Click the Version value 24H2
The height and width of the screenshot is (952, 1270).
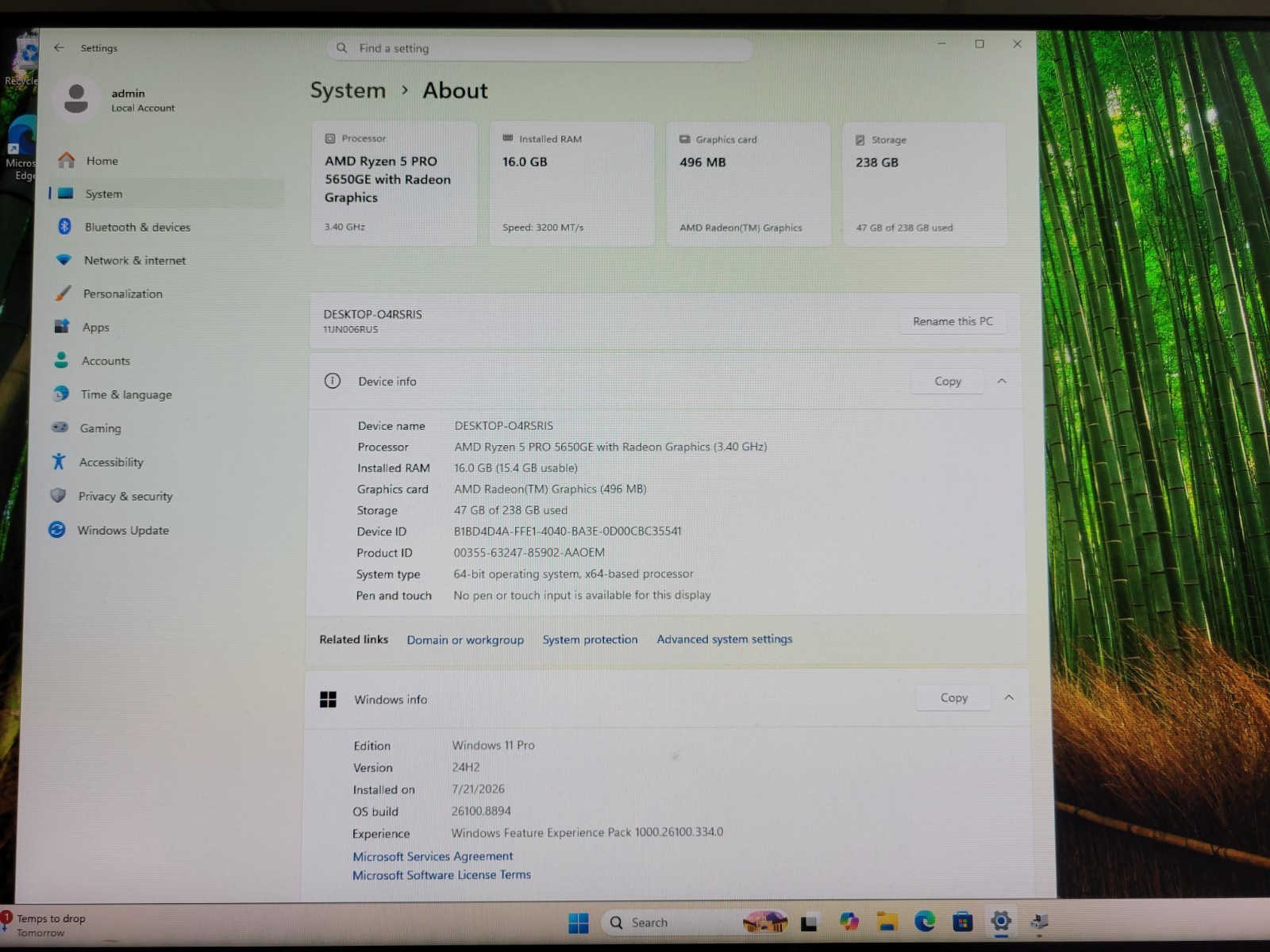pos(466,767)
